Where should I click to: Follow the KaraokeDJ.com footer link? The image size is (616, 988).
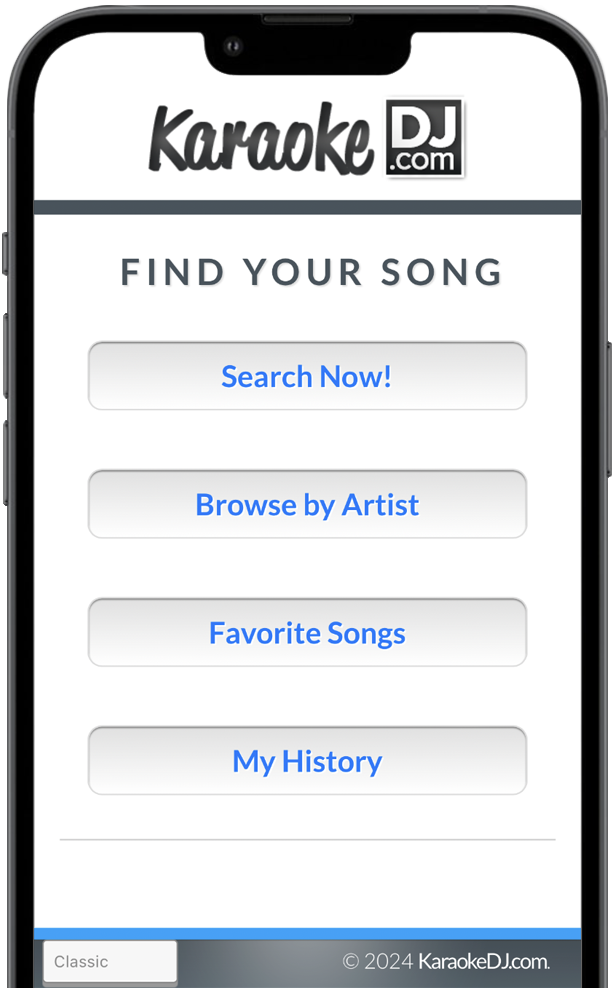483,962
